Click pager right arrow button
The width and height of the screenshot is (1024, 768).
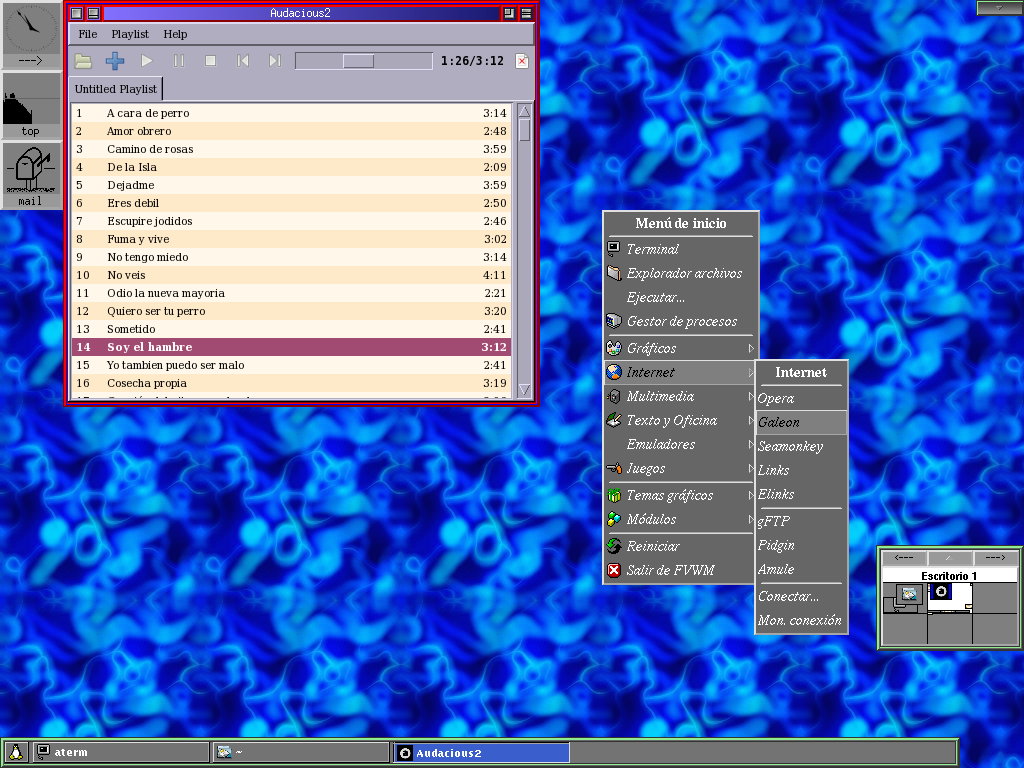click(x=995, y=558)
